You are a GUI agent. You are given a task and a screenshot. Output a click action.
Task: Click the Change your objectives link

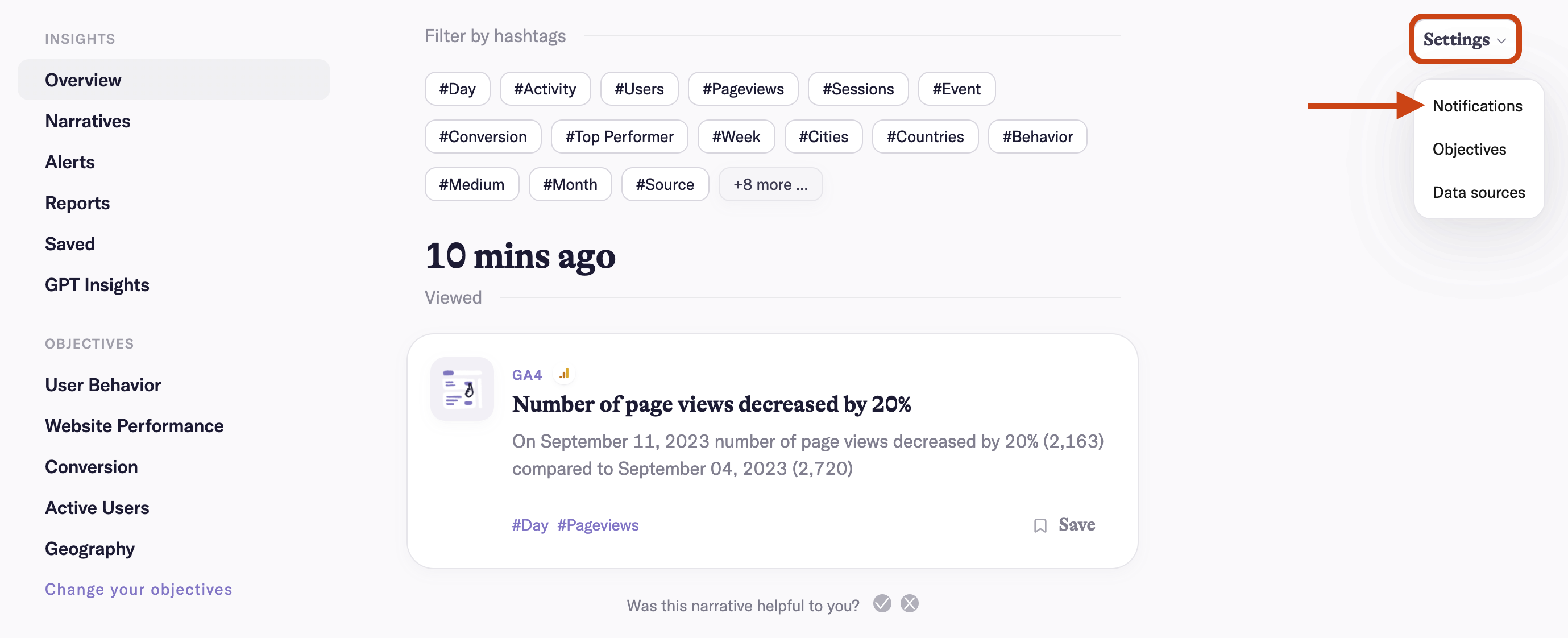tap(138, 589)
